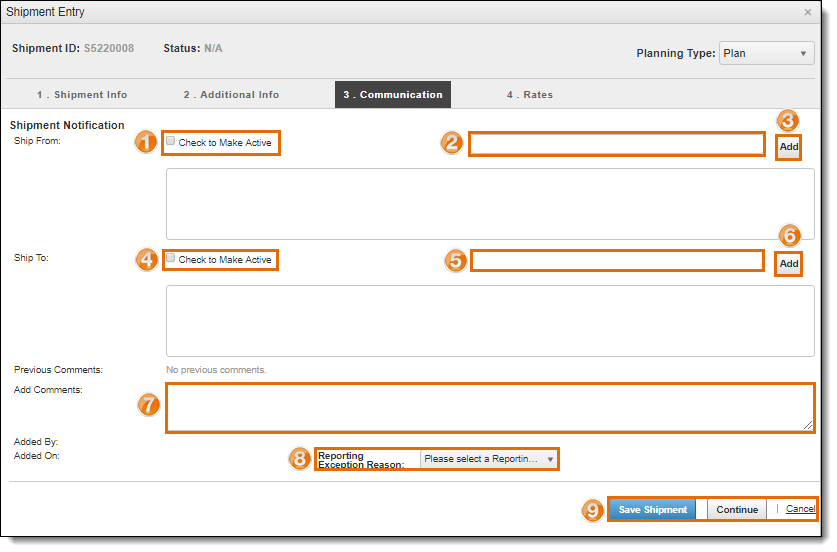Click Add next to Ship From email field
The width and height of the screenshot is (837, 552).
pyautogui.click(x=788, y=147)
